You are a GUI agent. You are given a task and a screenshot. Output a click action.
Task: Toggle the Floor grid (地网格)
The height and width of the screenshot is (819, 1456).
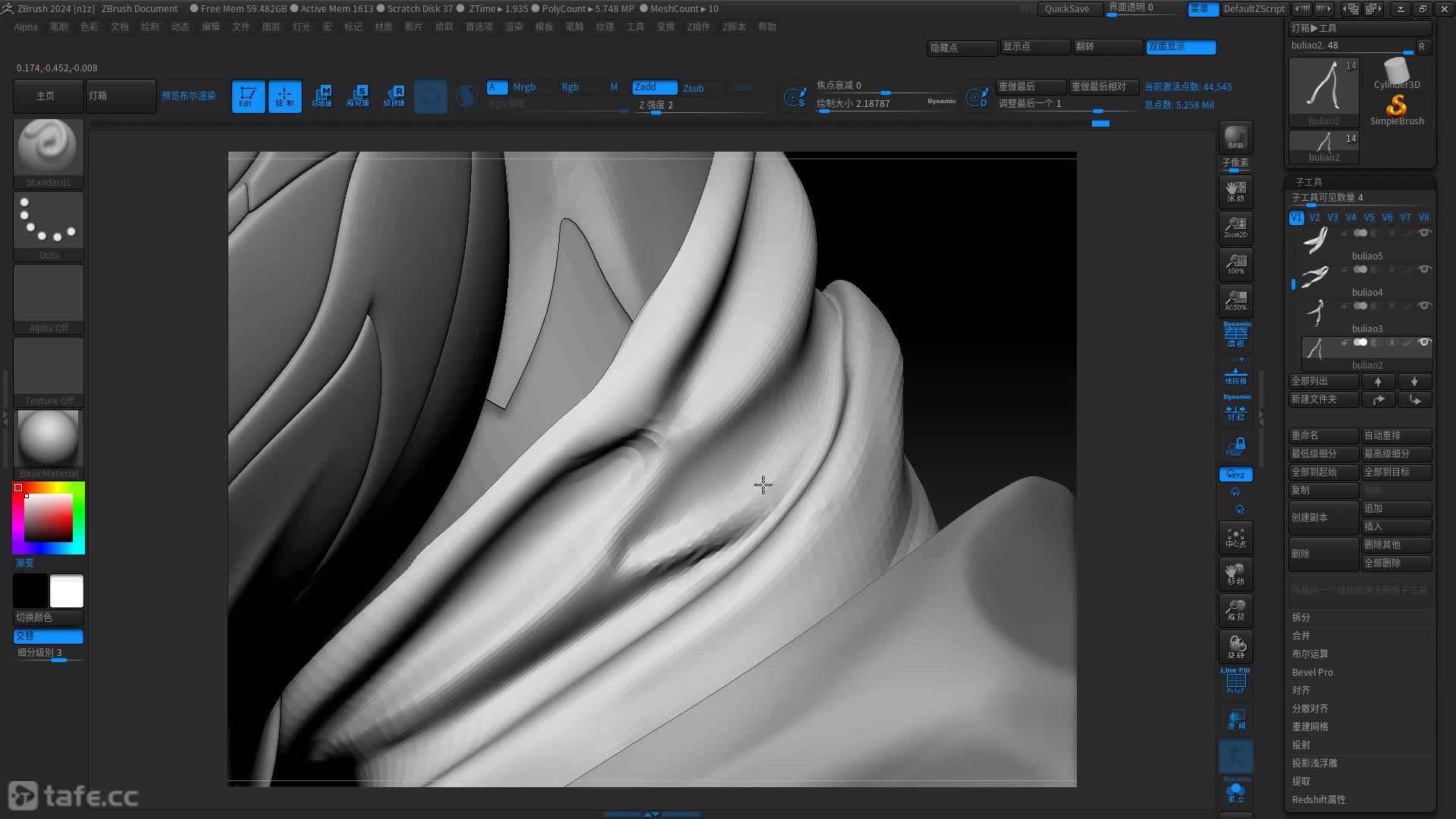click(x=1235, y=375)
